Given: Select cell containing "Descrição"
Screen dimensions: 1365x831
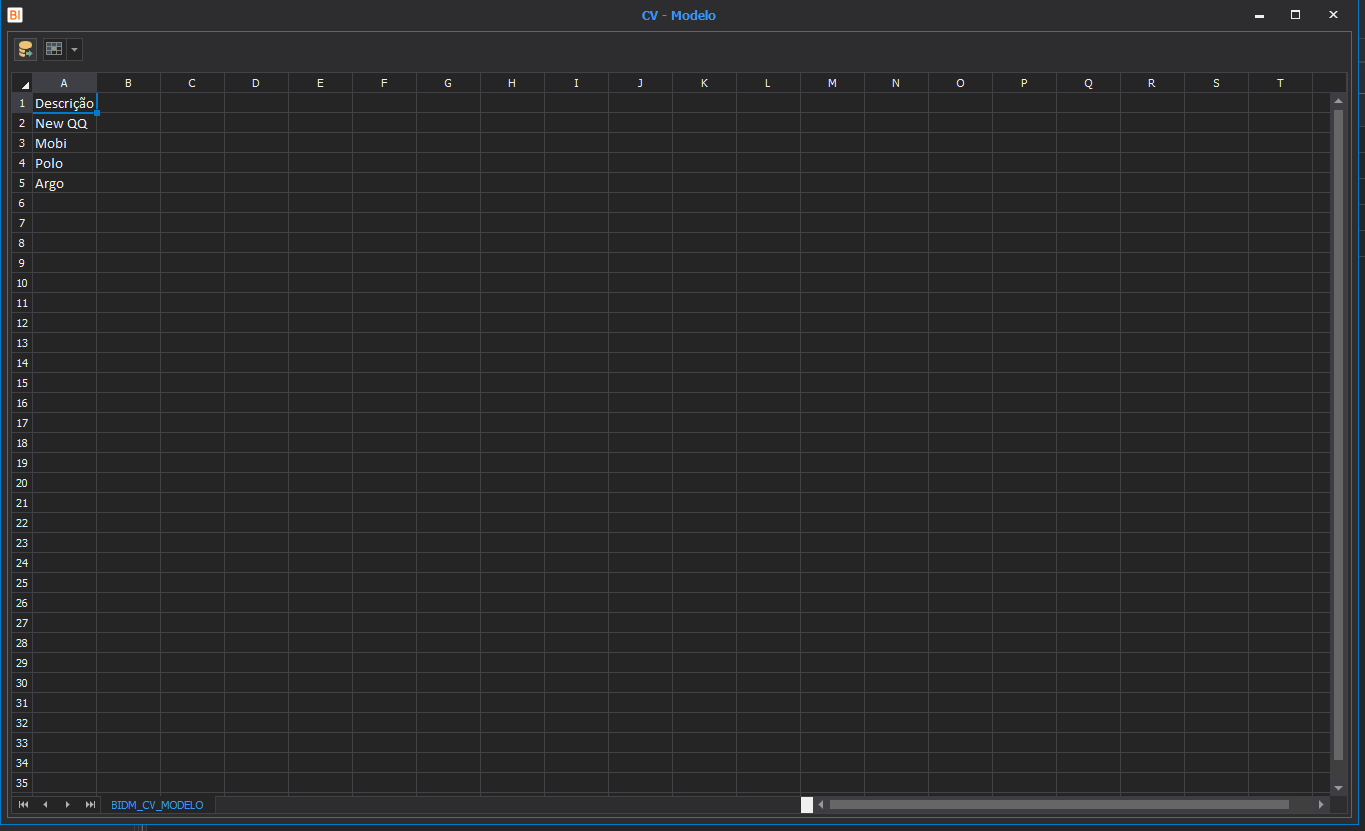Looking at the screenshot, I should click(x=64, y=103).
